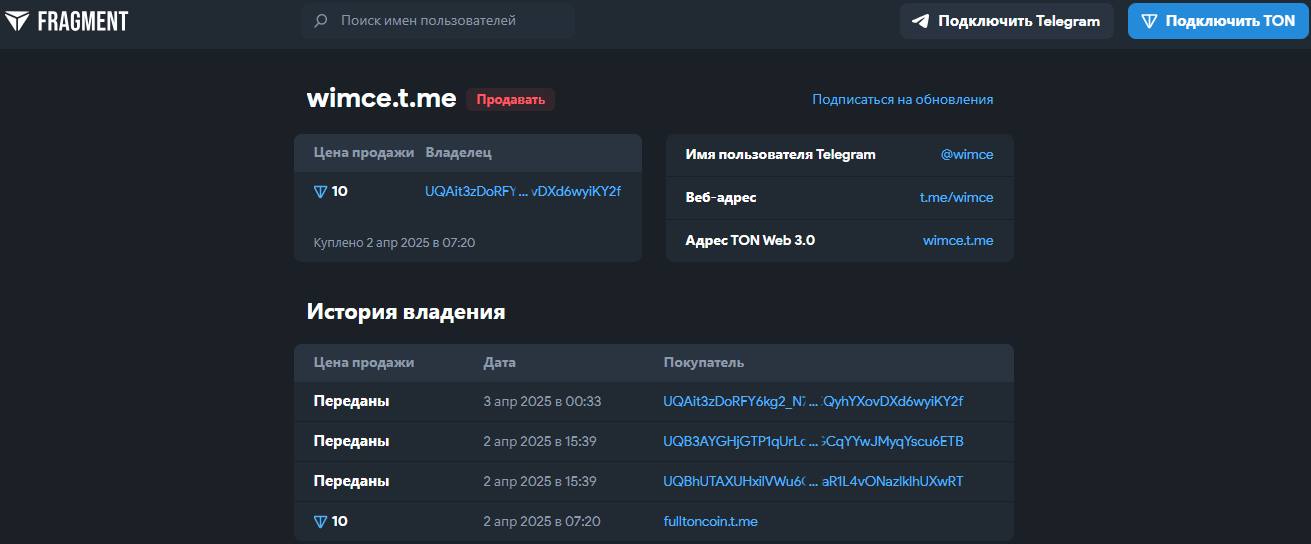Click the 'Владелец' column header

458,152
